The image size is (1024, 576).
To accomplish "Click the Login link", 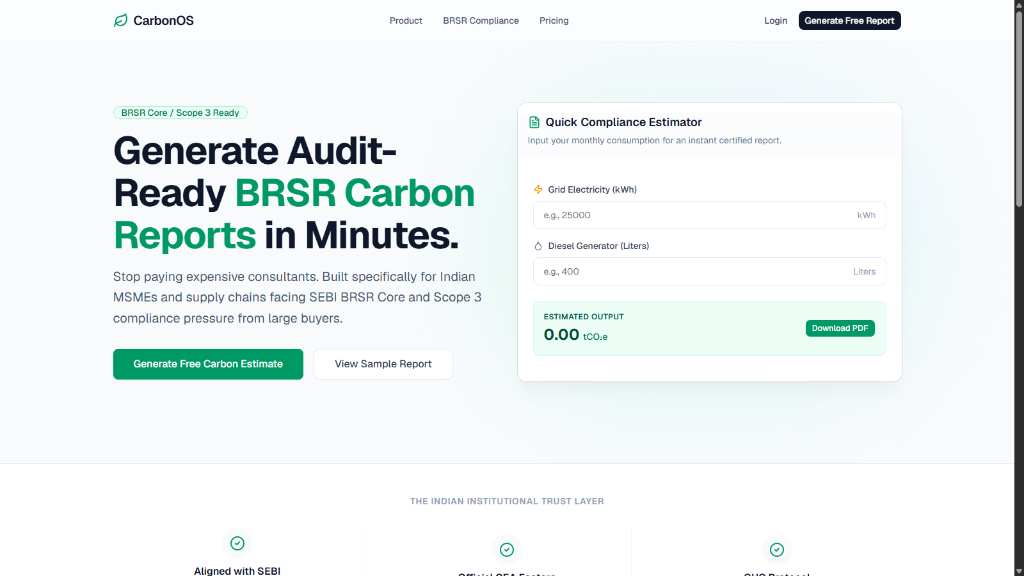I will pos(775,21).
